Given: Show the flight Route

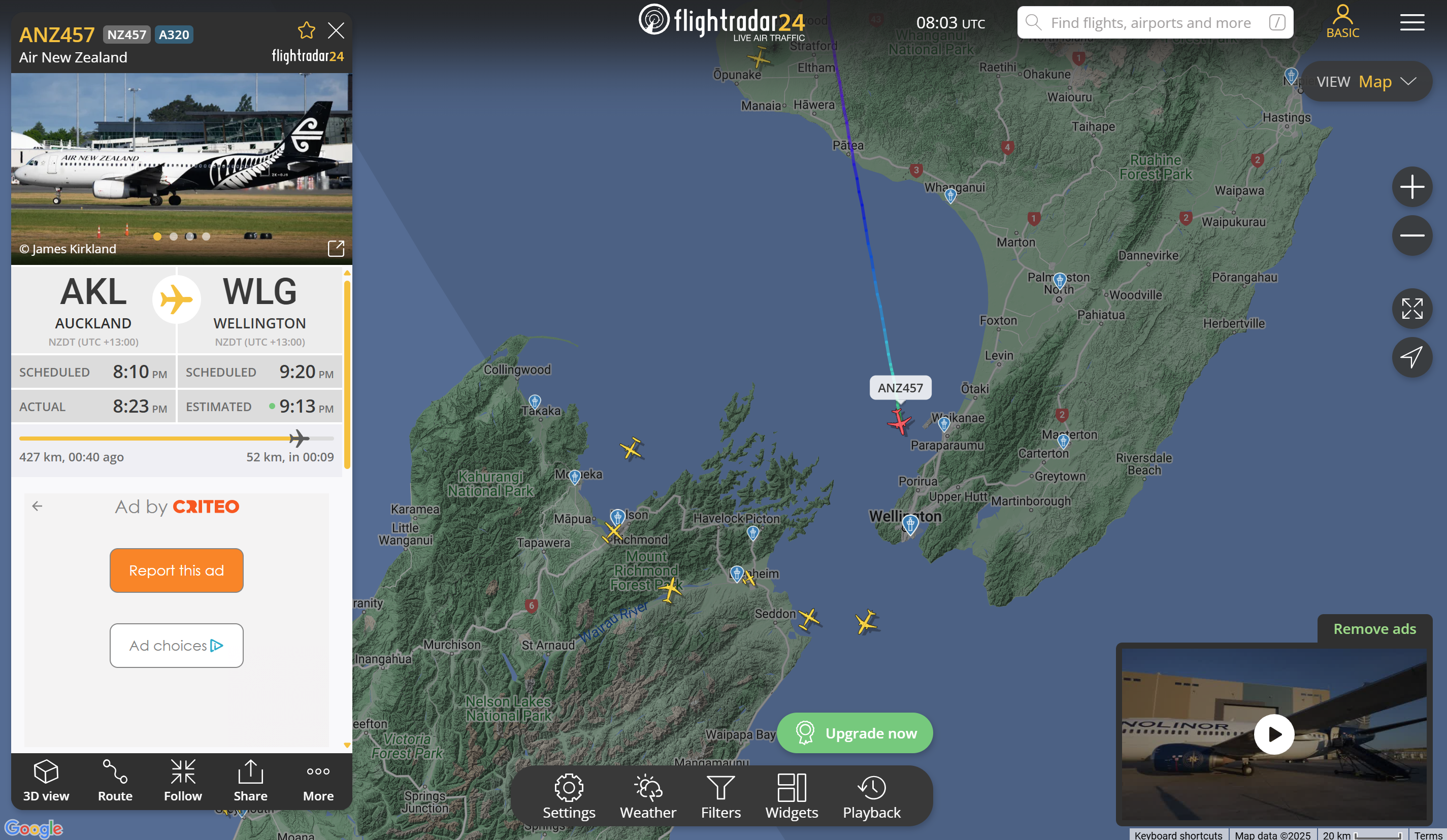Looking at the screenshot, I should coord(115,781).
